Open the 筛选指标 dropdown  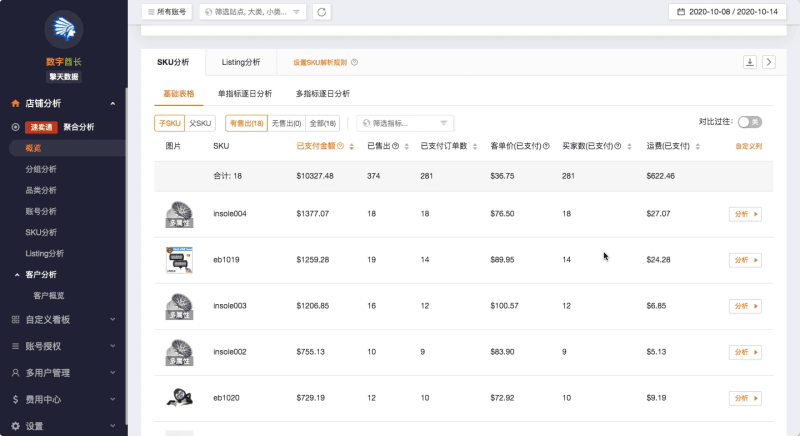coord(405,123)
